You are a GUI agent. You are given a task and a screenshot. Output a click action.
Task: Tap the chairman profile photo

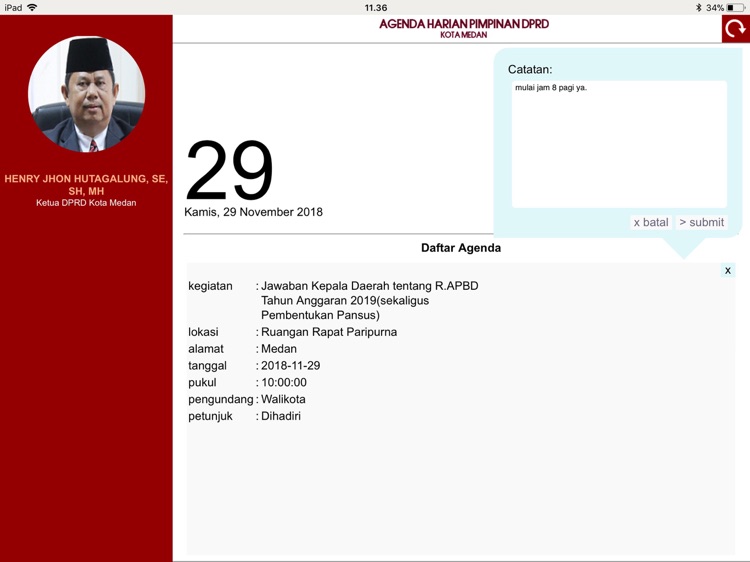pos(87,94)
